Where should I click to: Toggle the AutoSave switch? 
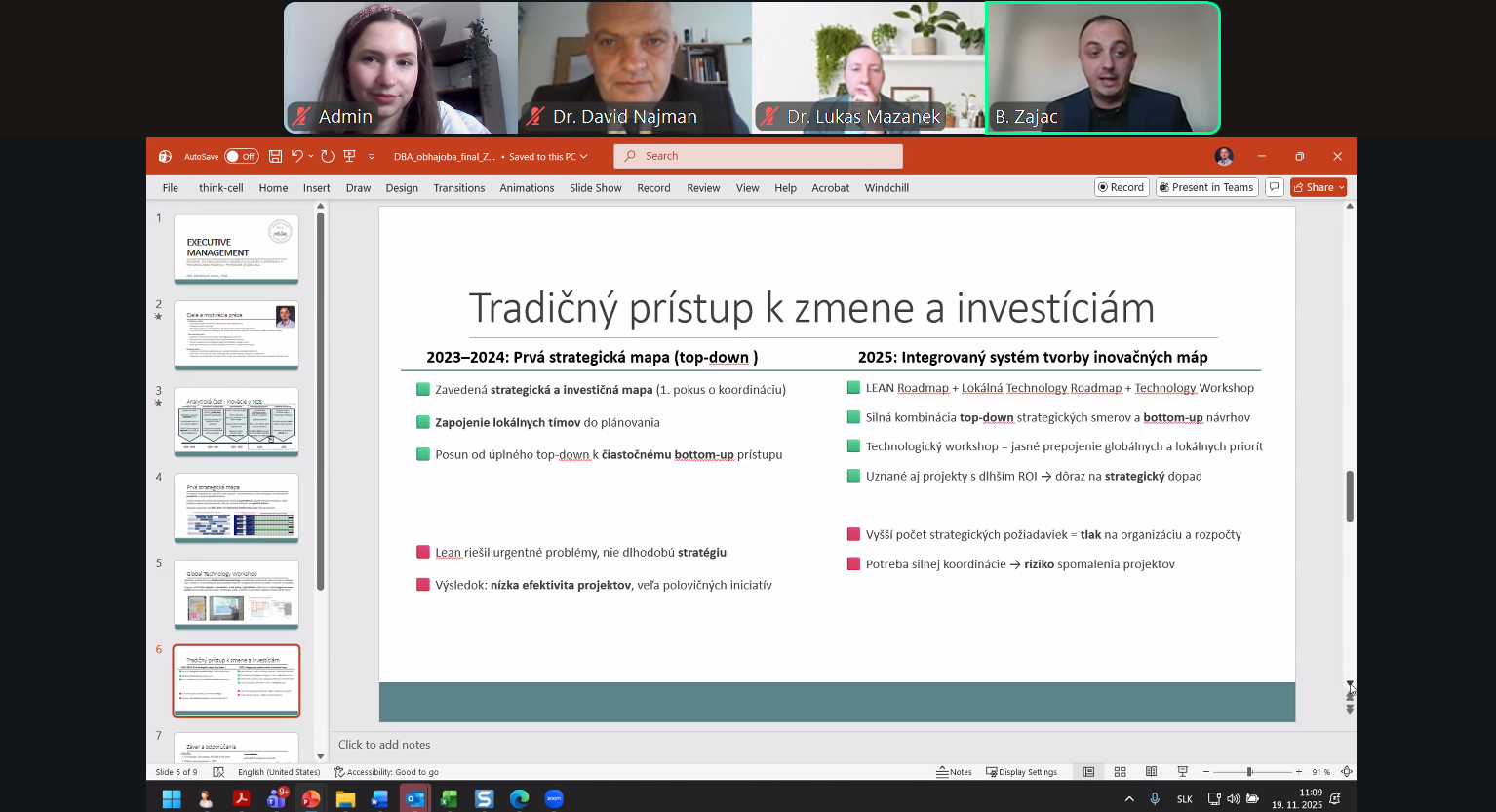(241, 156)
